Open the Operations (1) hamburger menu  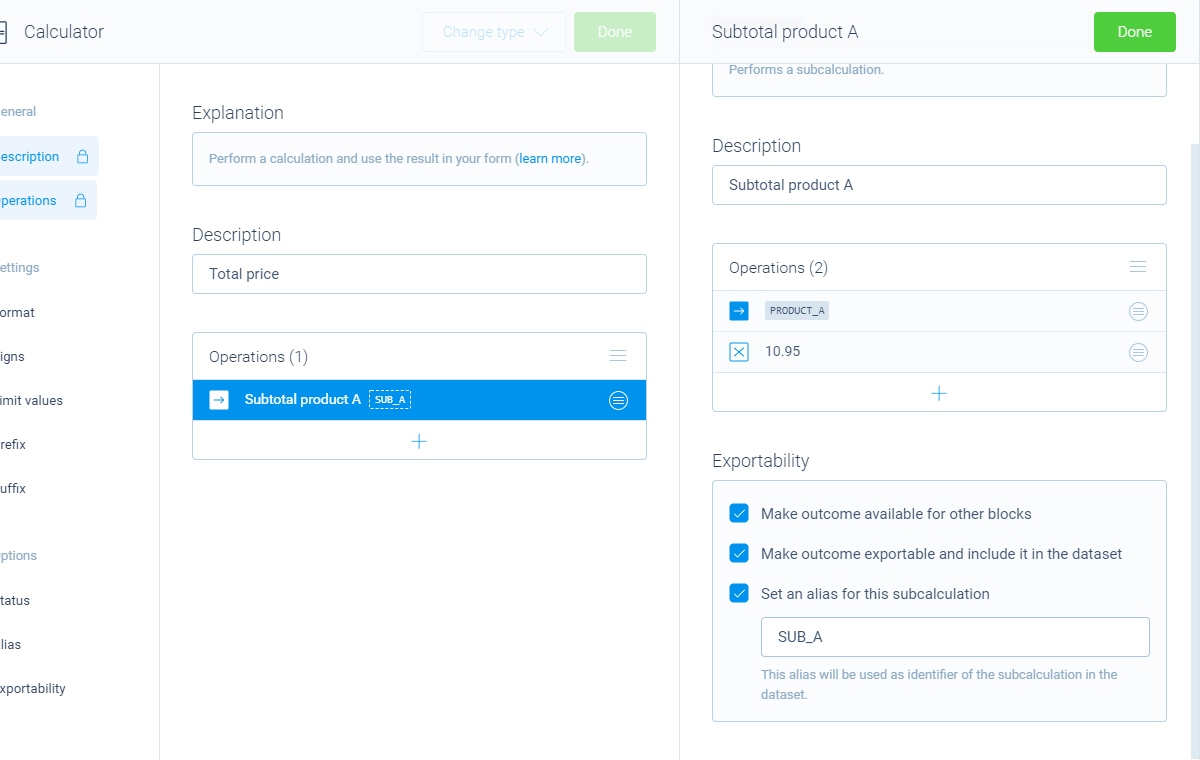click(x=618, y=356)
